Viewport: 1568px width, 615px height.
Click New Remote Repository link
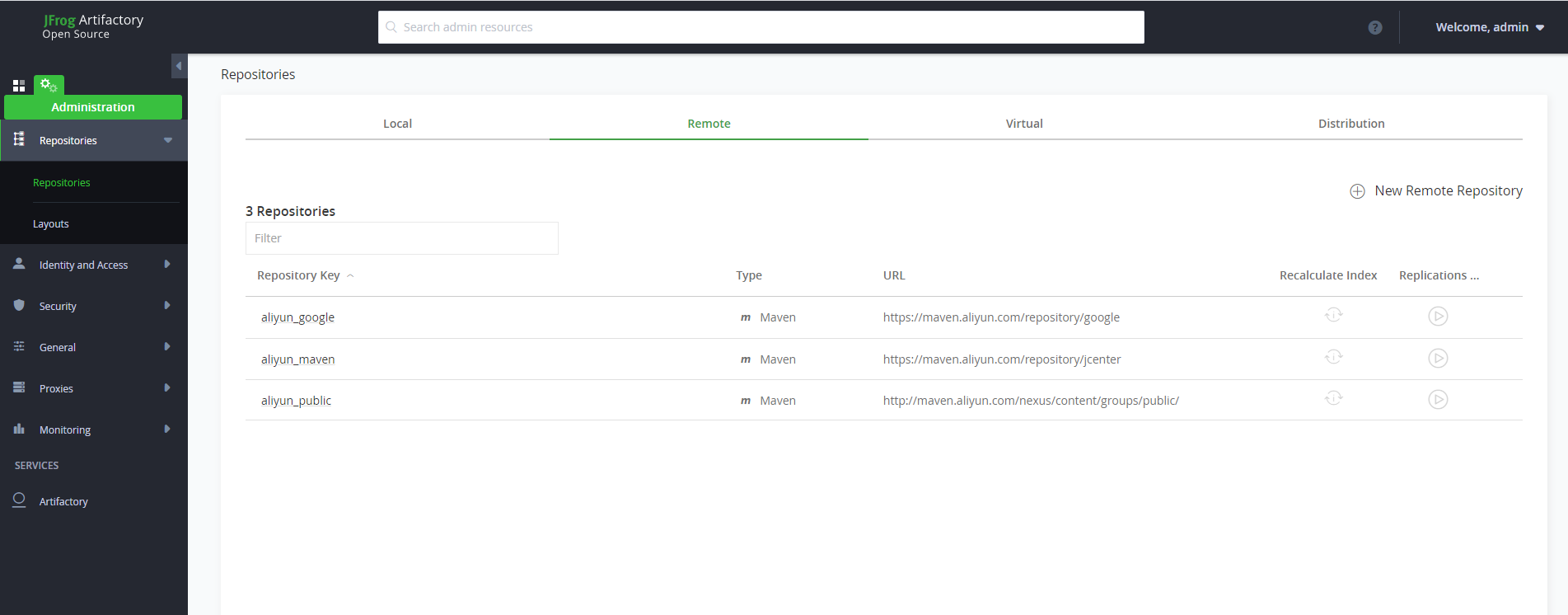[1448, 190]
